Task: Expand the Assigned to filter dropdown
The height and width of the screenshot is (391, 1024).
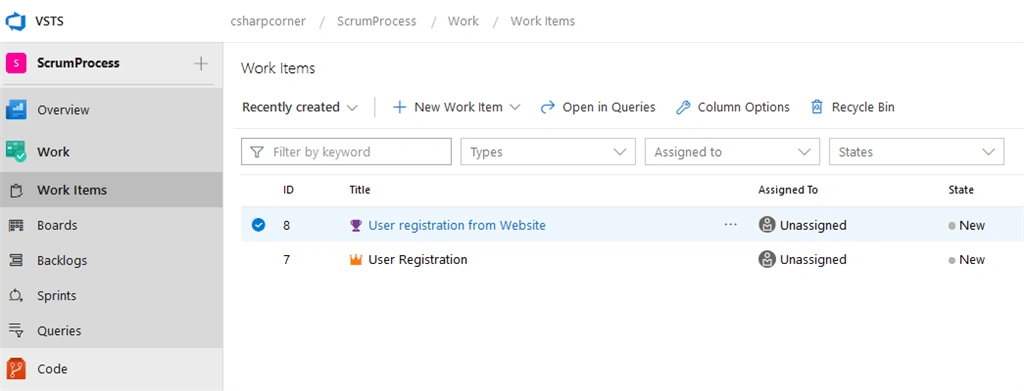Action: click(x=732, y=152)
